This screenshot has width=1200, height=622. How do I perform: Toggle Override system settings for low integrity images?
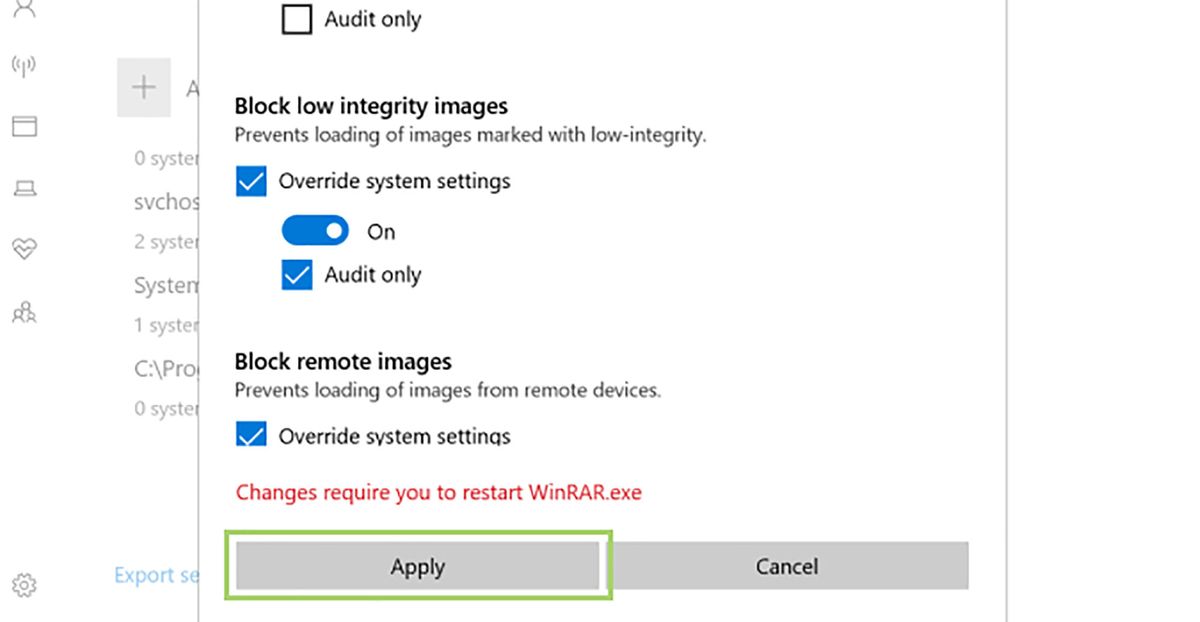[x=250, y=181]
